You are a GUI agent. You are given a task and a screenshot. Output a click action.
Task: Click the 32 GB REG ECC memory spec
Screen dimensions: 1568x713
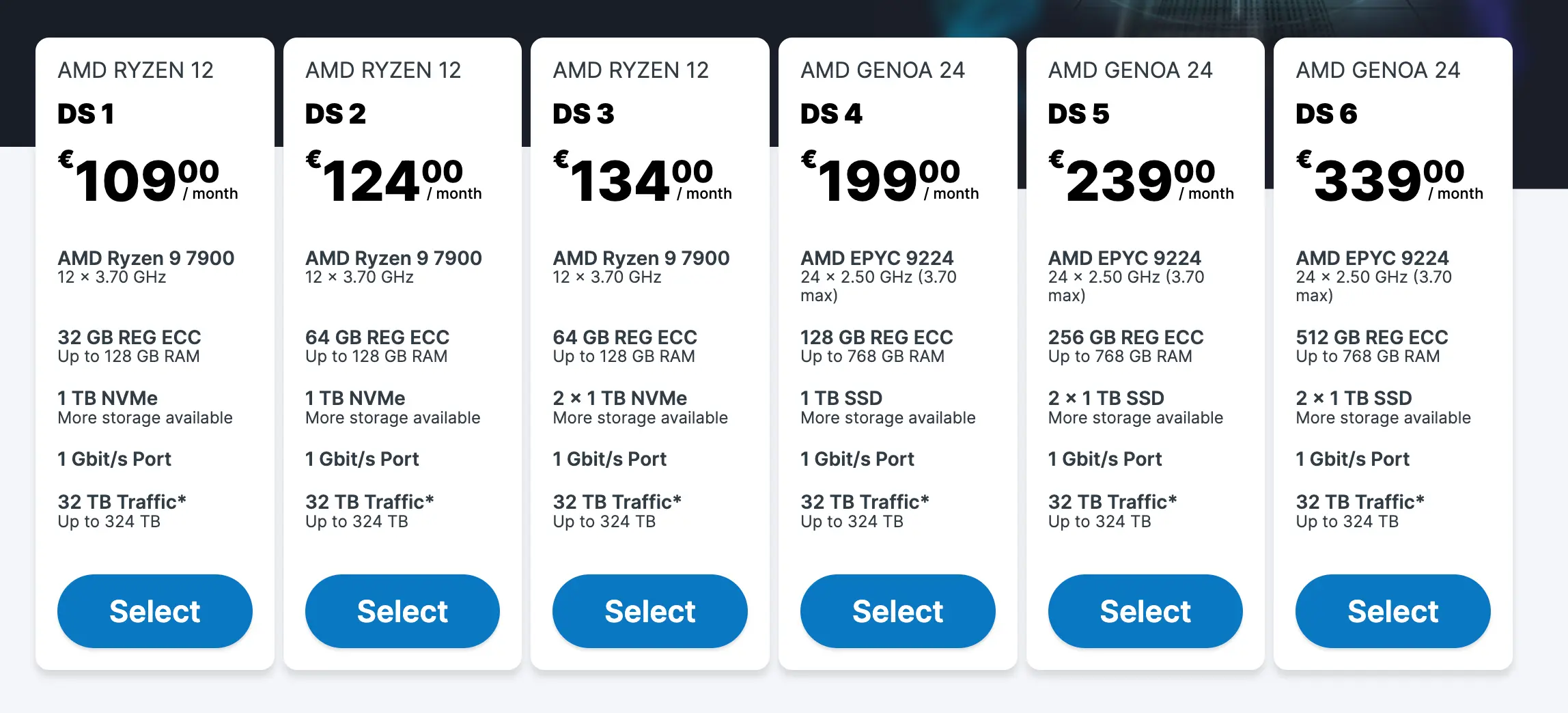[x=129, y=337]
